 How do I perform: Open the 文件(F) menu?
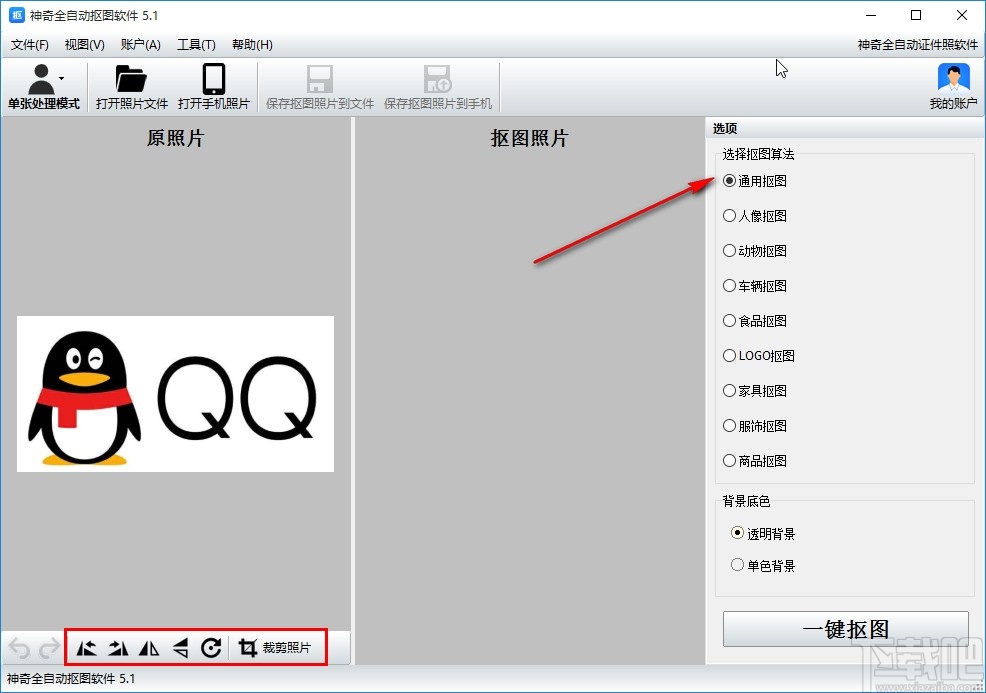[x=30, y=45]
